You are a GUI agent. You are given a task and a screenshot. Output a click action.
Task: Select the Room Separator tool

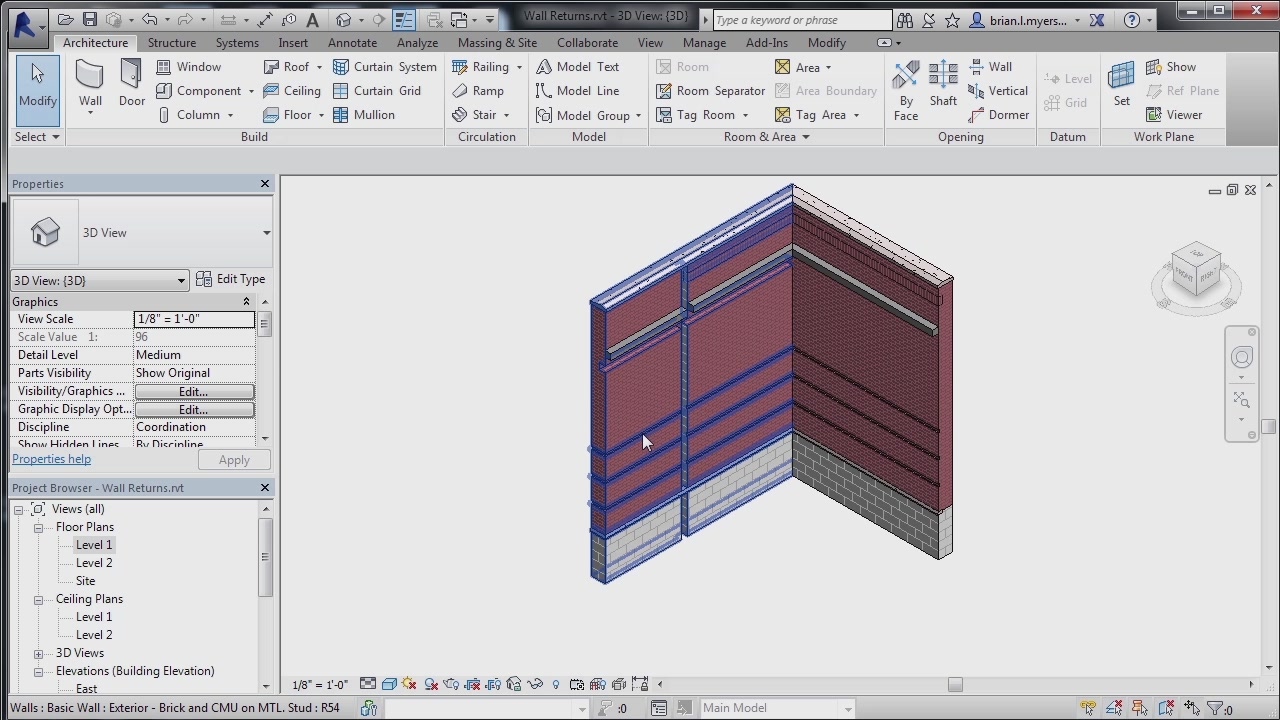pos(710,91)
